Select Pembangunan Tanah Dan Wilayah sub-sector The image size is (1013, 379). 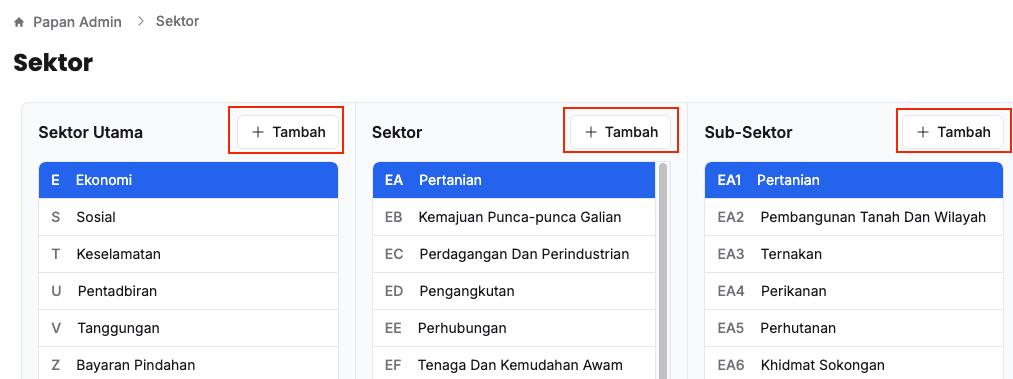pyautogui.click(x=854, y=217)
